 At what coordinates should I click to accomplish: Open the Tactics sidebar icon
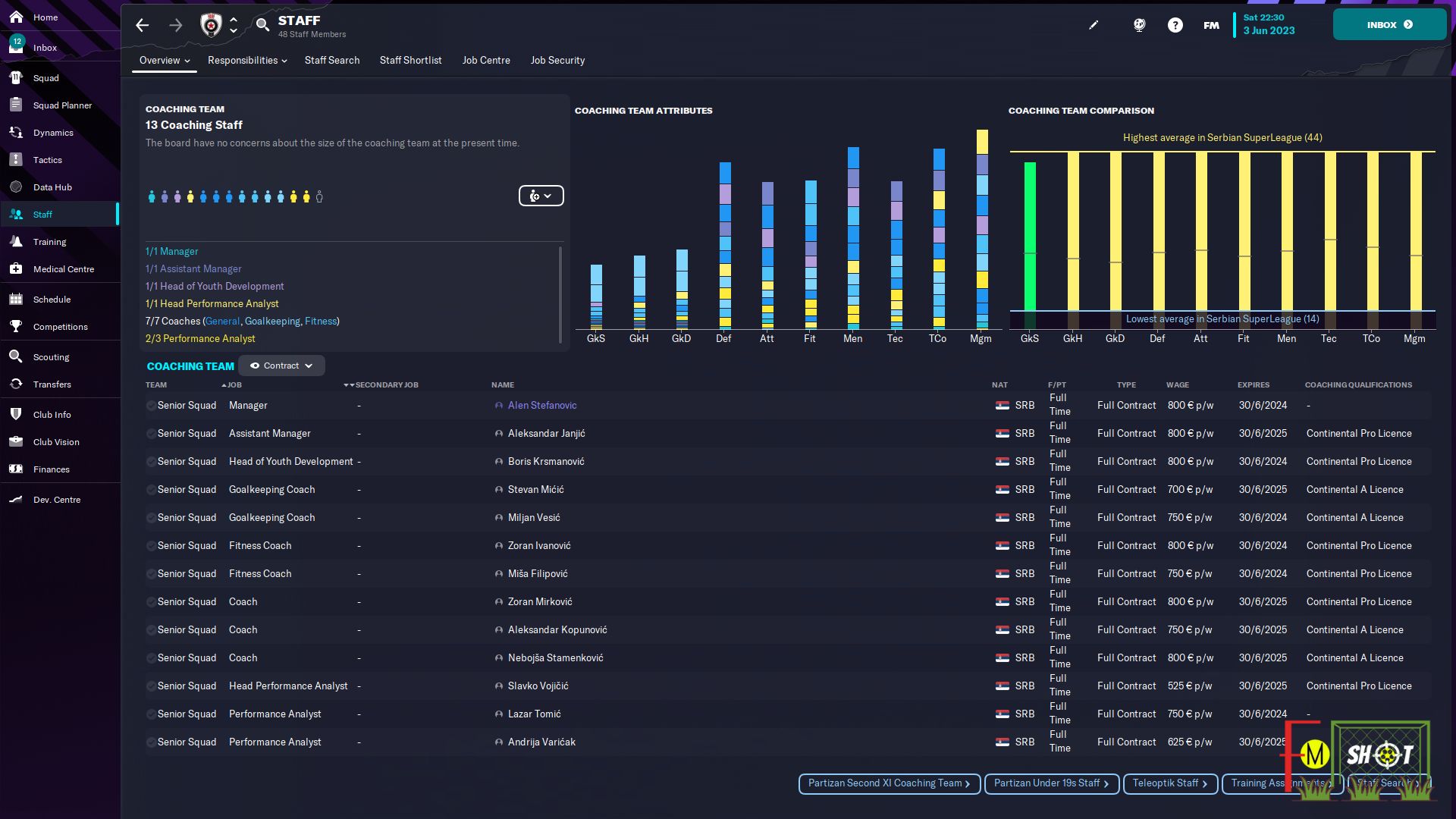click(16, 160)
